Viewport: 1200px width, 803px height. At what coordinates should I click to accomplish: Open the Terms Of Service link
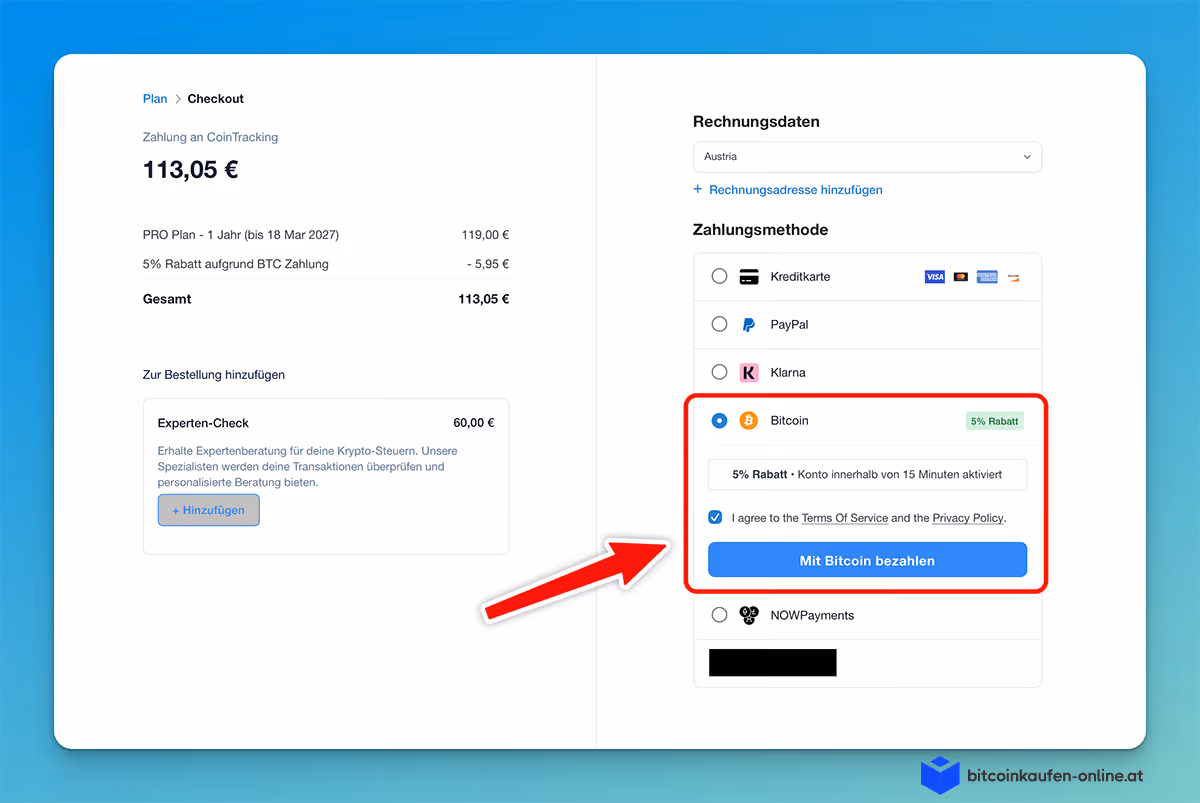point(845,518)
